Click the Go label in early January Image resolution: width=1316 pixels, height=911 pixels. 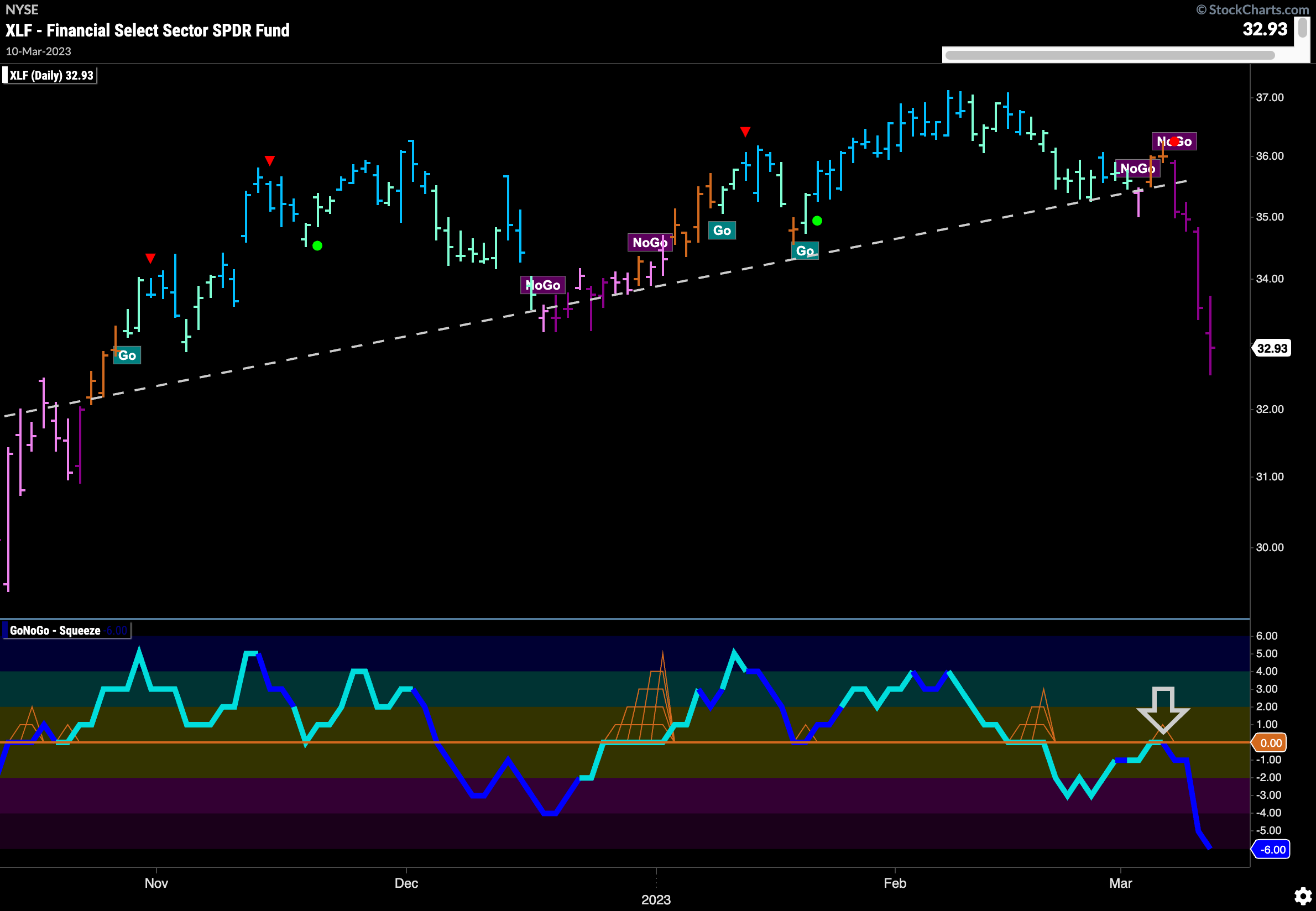tap(722, 231)
